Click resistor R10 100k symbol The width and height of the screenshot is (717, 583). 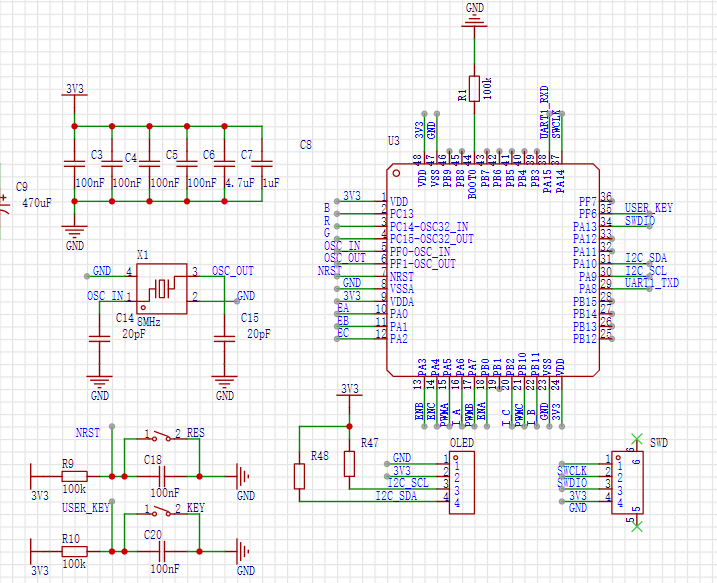point(74,551)
